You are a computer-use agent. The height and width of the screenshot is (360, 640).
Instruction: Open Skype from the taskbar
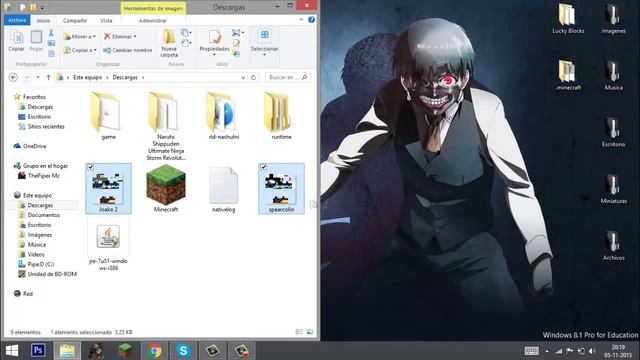tap(183, 351)
